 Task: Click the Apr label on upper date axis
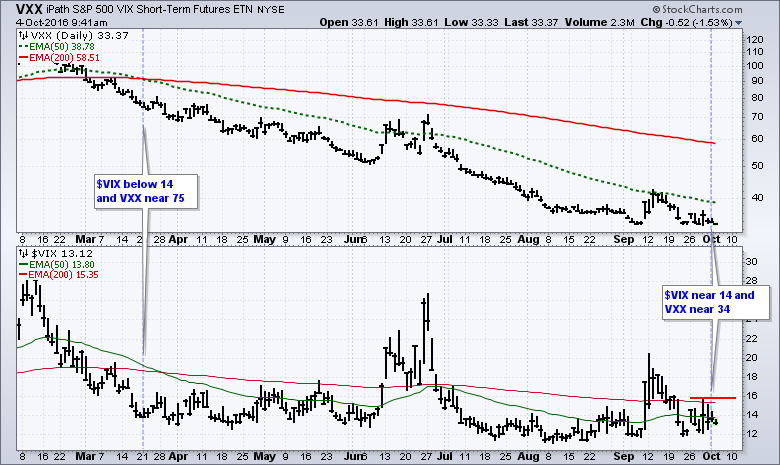178,239
